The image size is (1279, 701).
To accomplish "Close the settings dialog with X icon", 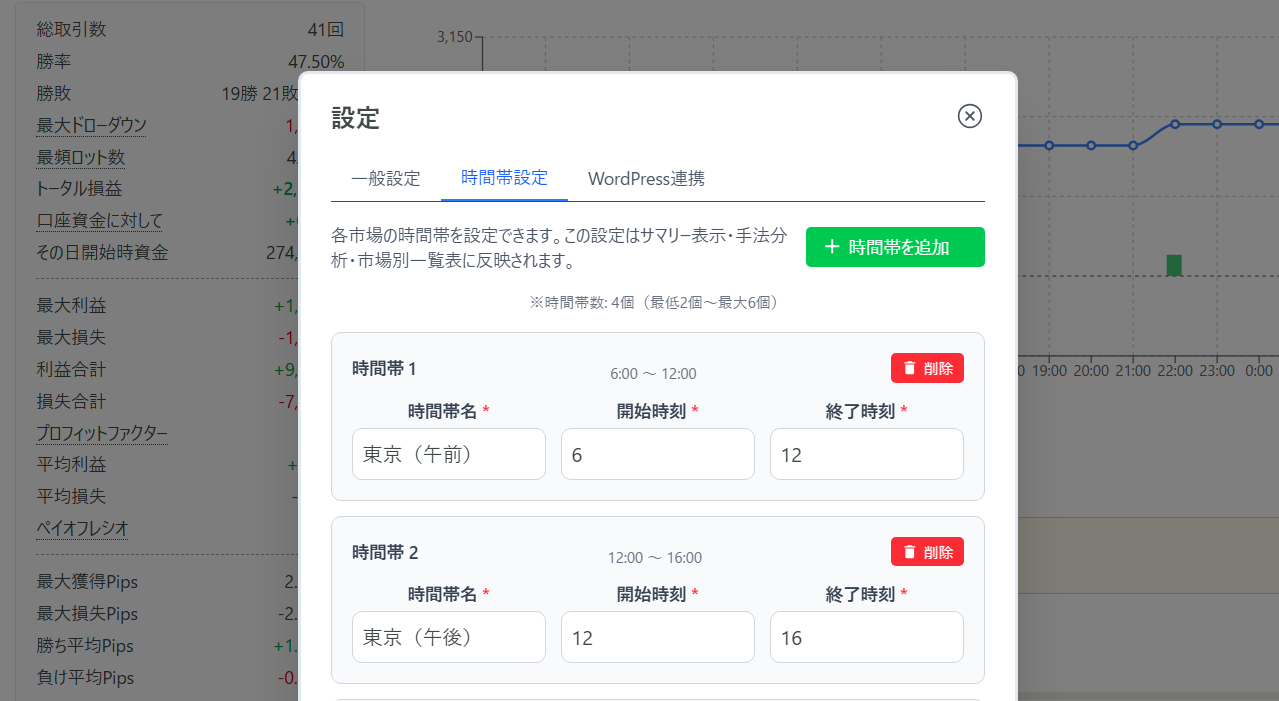I will [969, 116].
